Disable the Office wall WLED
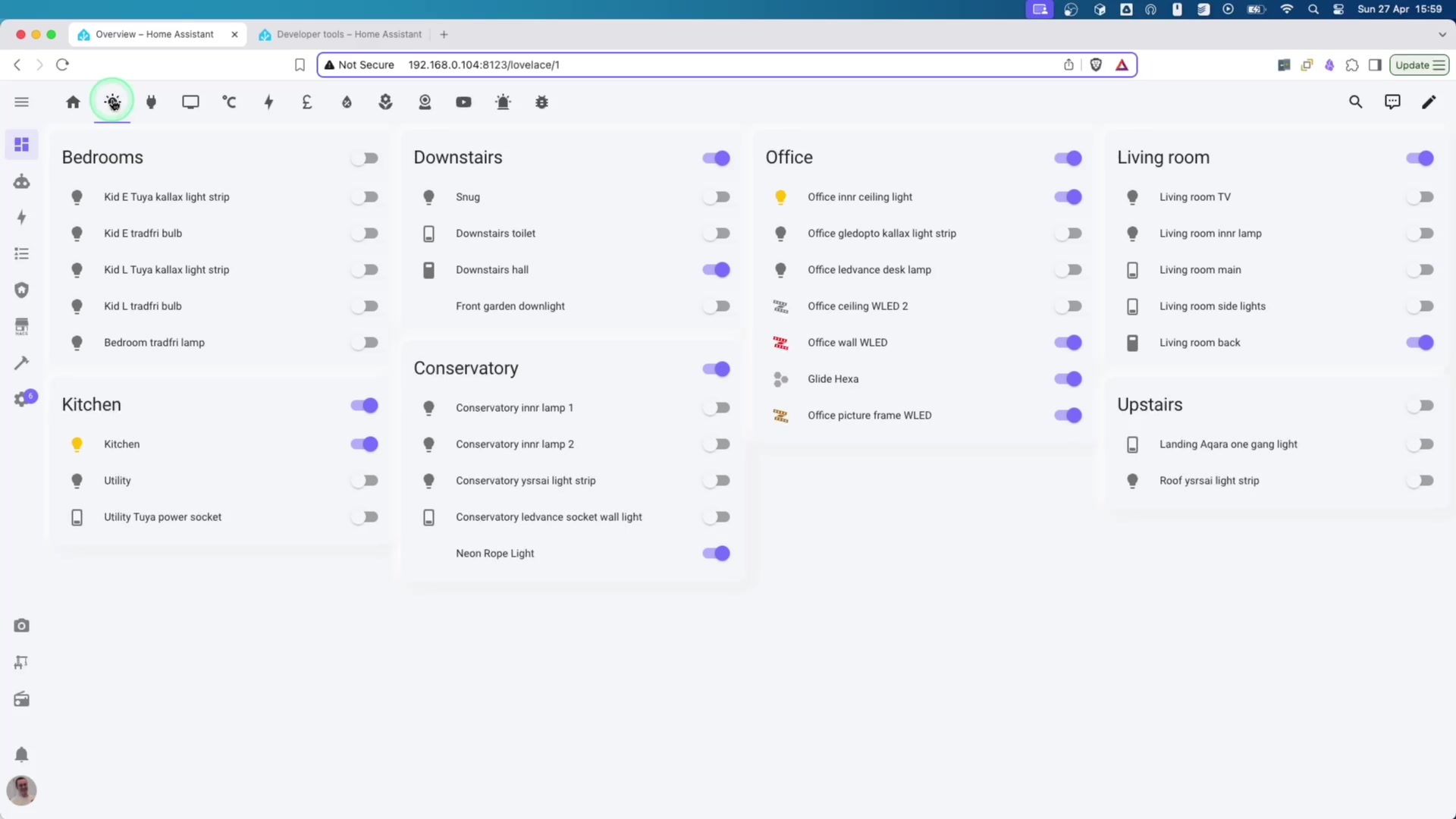 tap(1068, 342)
